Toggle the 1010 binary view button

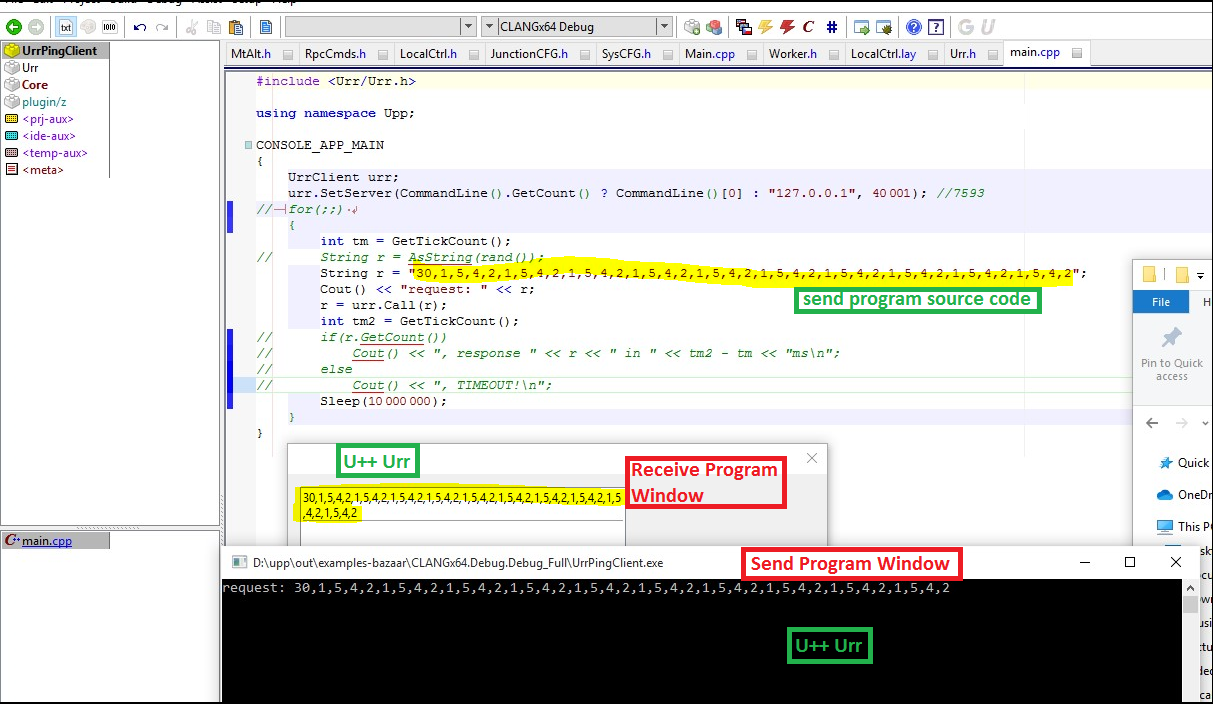tap(109, 27)
